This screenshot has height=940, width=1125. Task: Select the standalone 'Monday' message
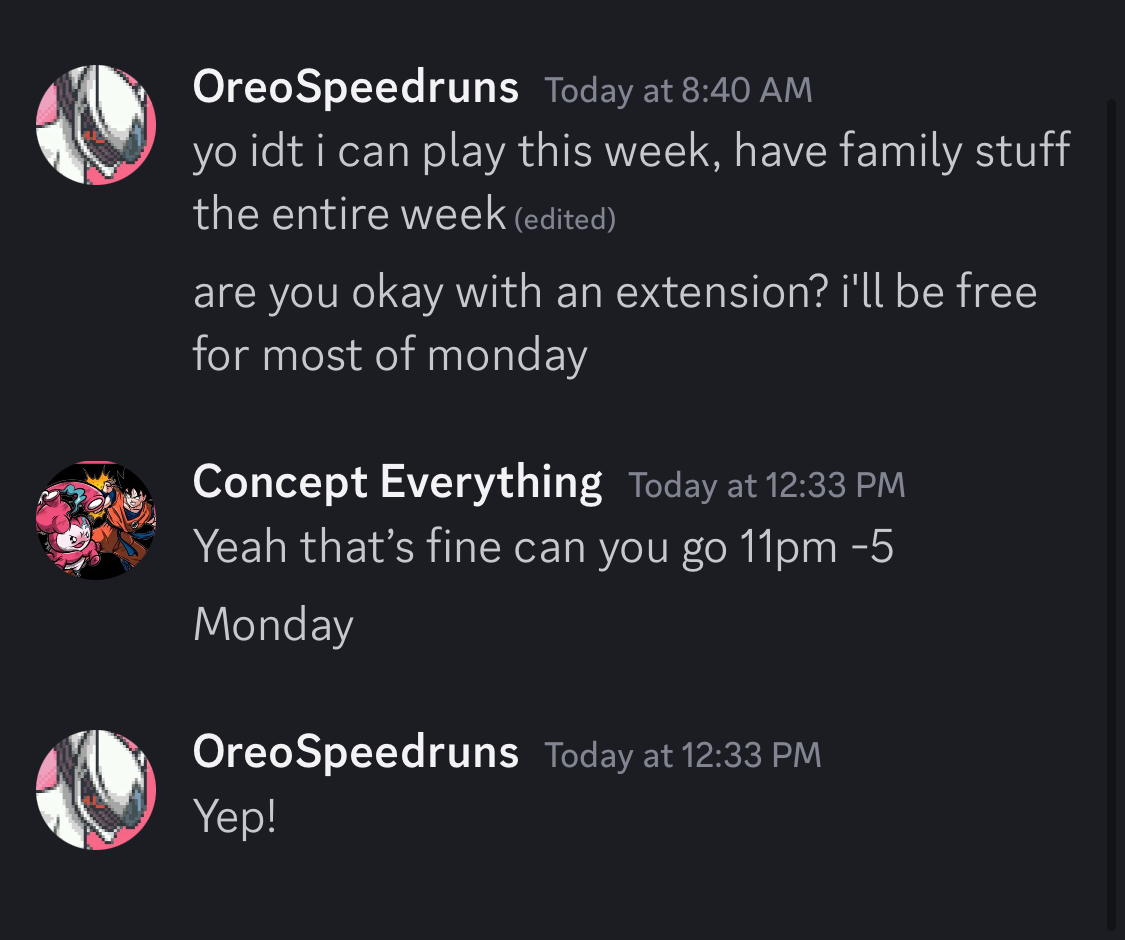[x=273, y=624]
